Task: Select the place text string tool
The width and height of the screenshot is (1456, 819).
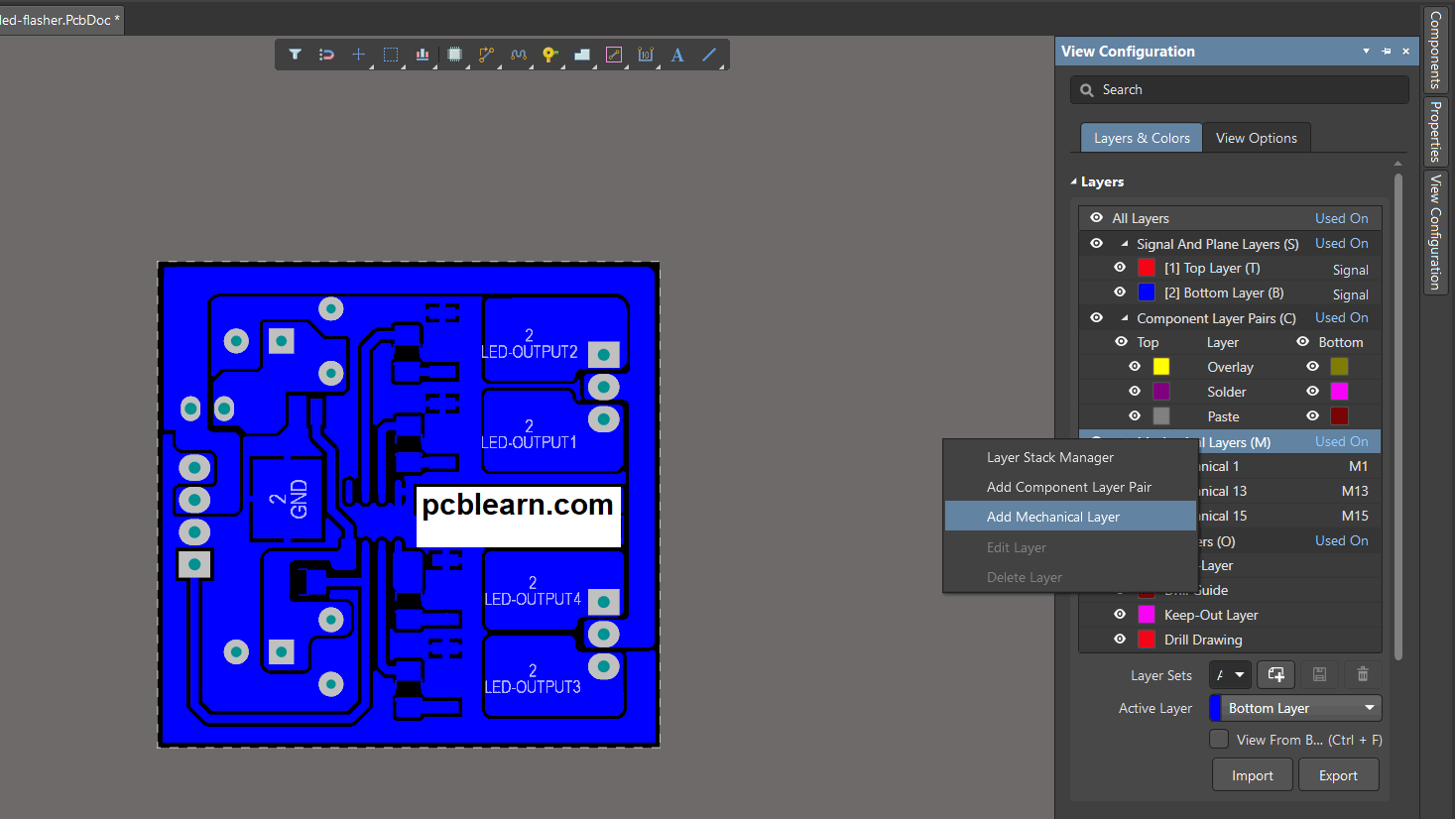Action: (677, 55)
